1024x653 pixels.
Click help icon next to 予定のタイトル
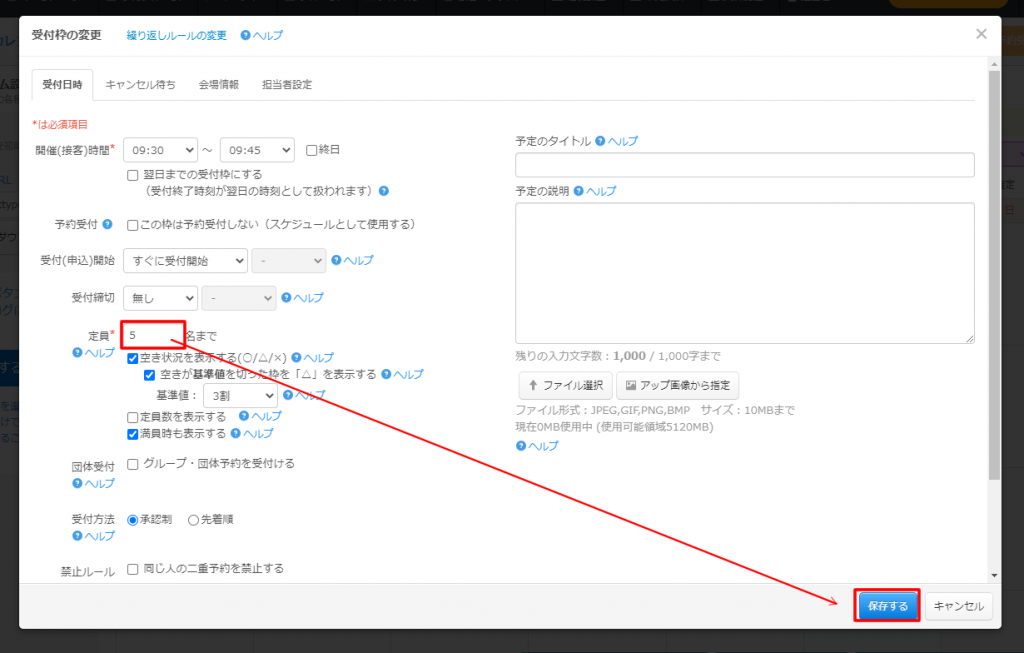pos(600,142)
